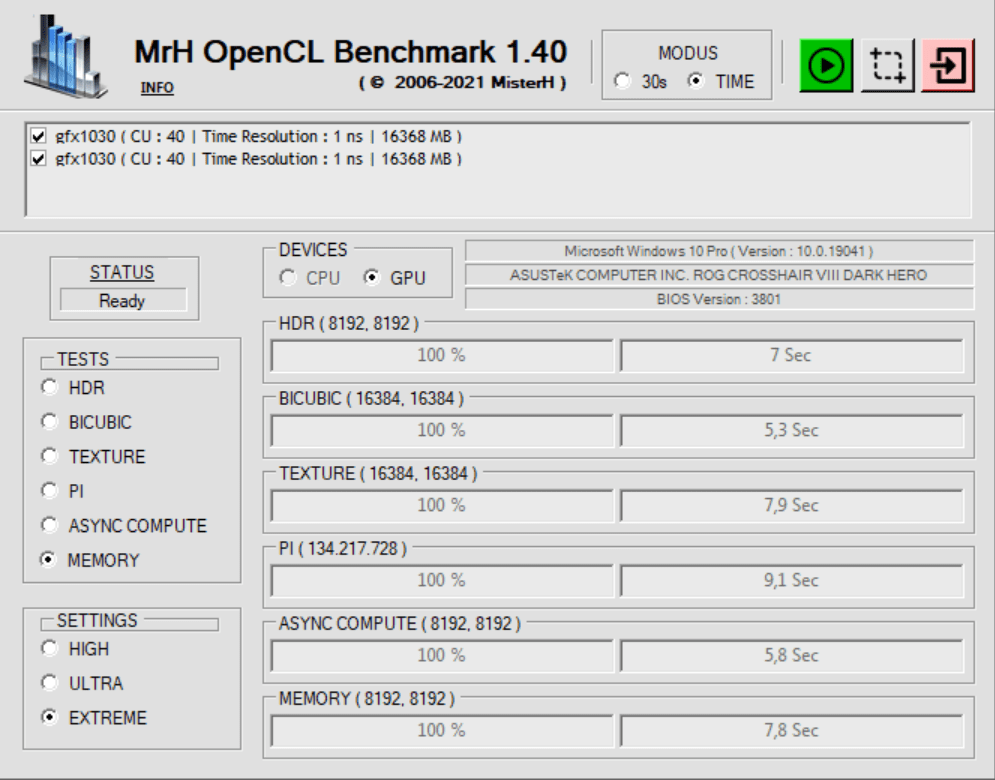This screenshot has height=780, width=995.
Task: Click the BICUBIC 100 % progress bar
Action: point(442,430)
